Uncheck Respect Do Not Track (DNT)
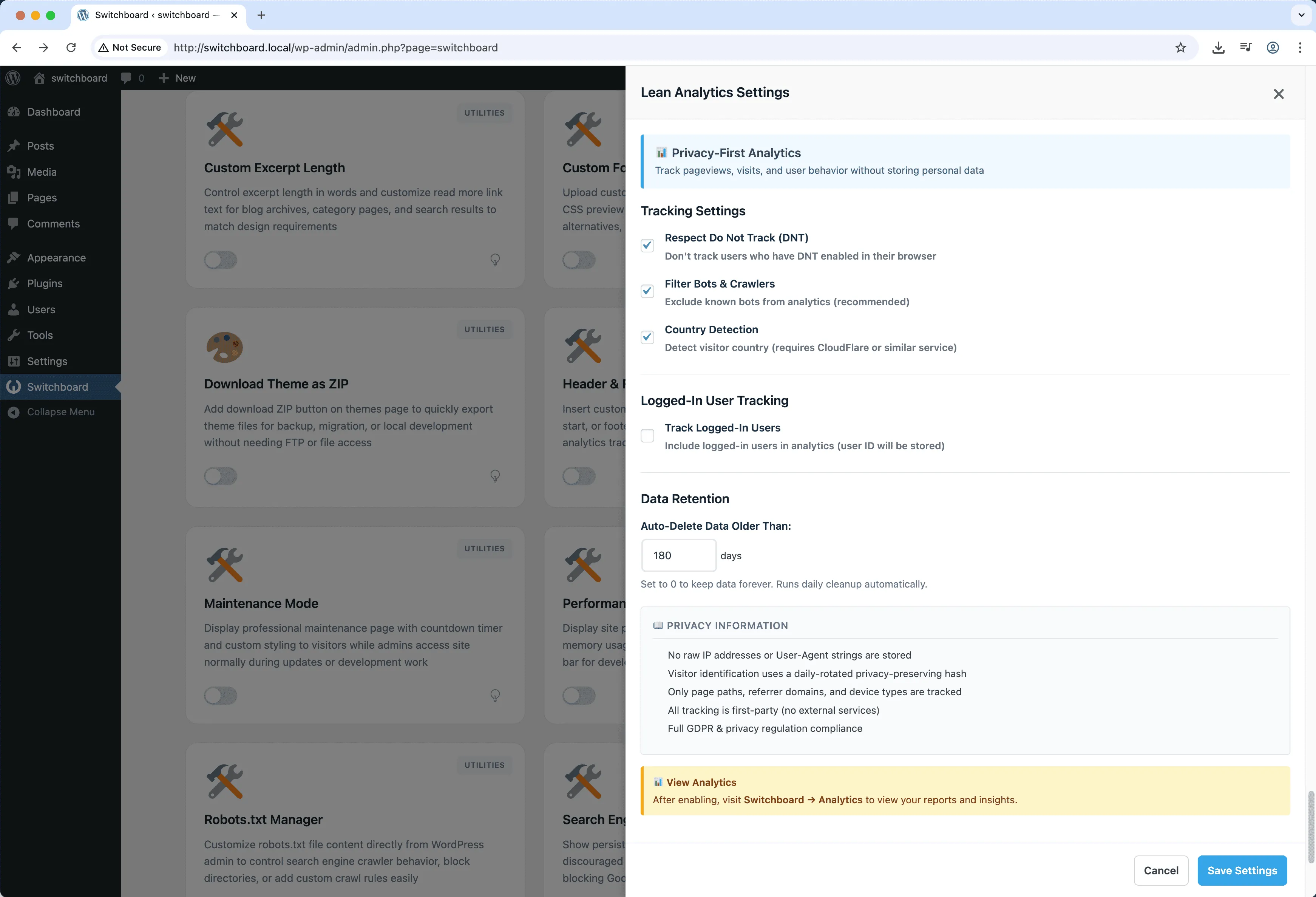 coord(647,244)
